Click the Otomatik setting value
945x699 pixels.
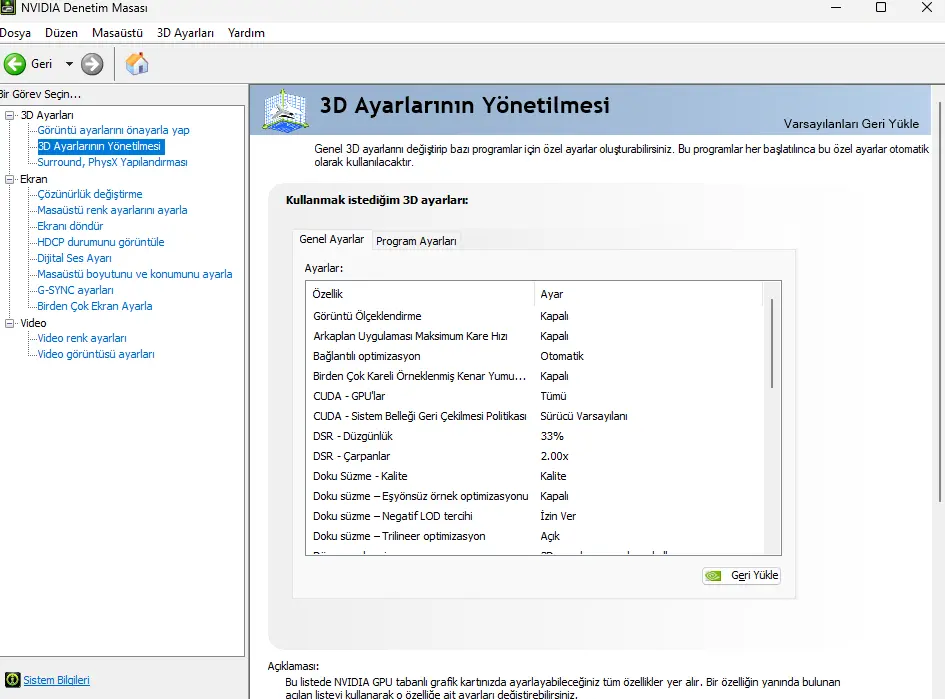(562, 356)
